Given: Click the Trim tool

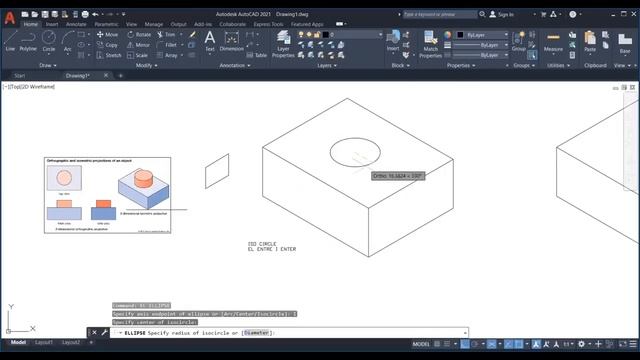Looking at the screenshot, I should point(166,35).
